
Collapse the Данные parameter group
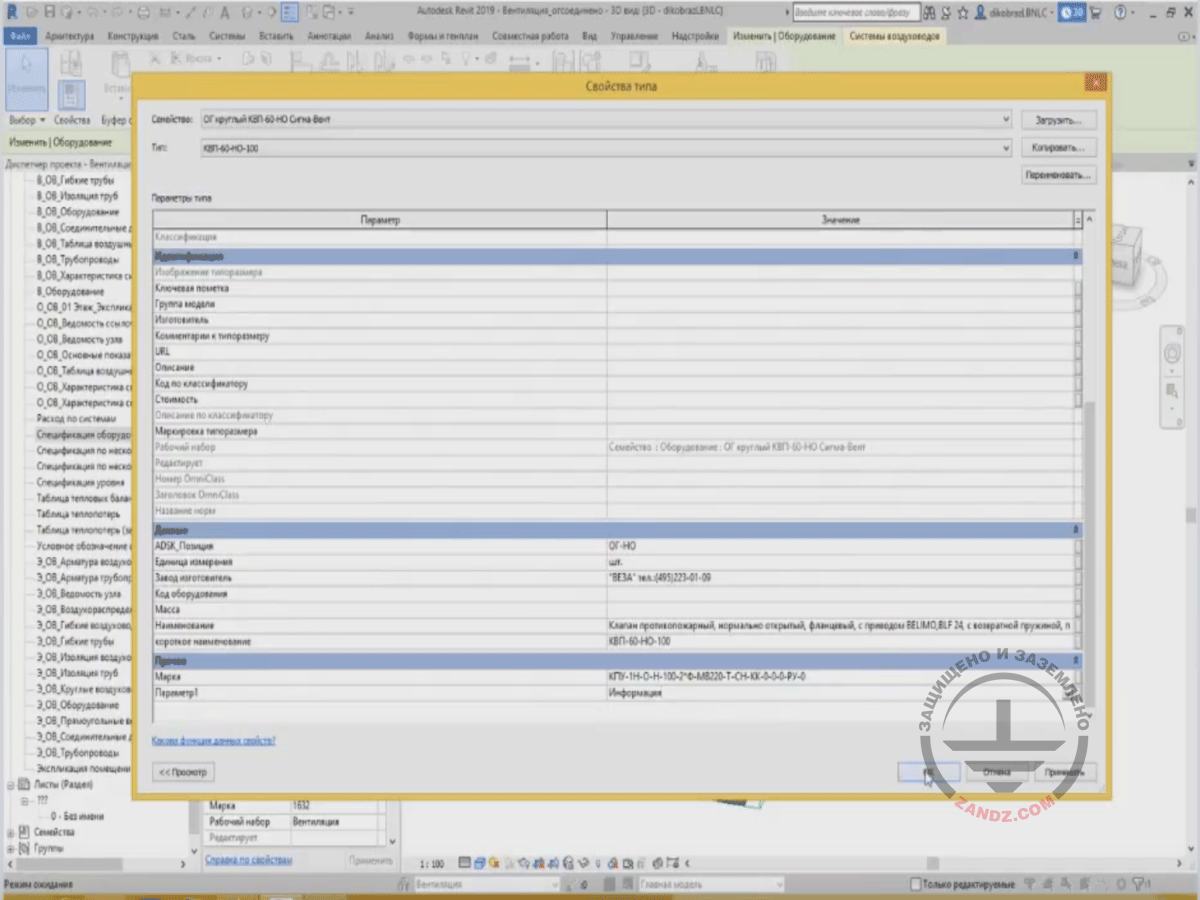1076,529
